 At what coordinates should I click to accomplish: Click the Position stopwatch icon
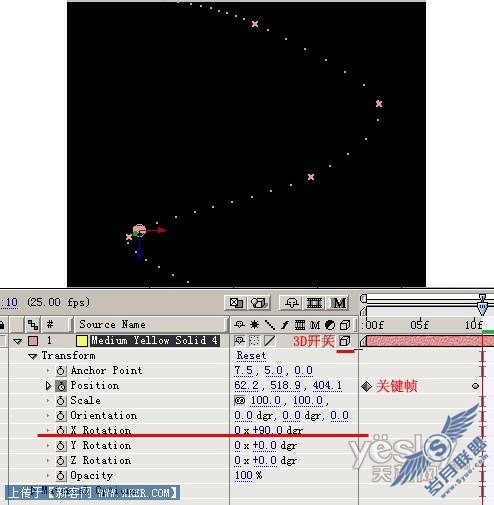click(x=61, y=386)
